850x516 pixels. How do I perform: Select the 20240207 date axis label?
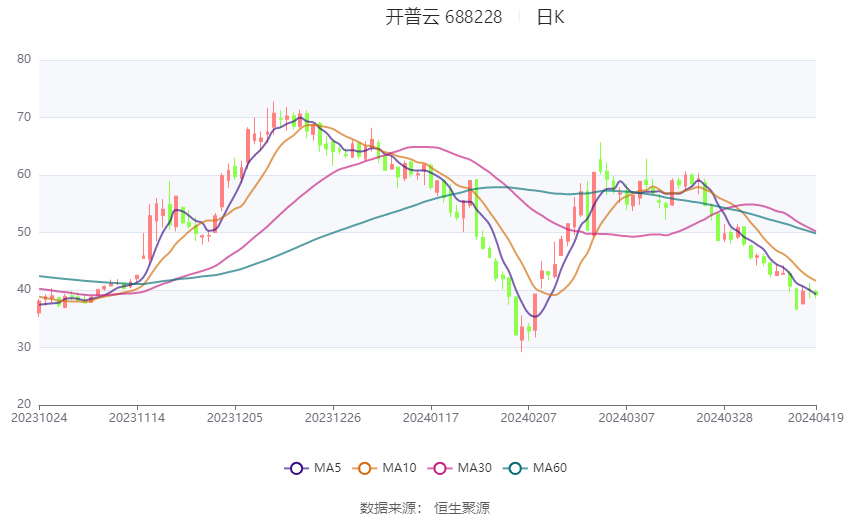(527, 417)
